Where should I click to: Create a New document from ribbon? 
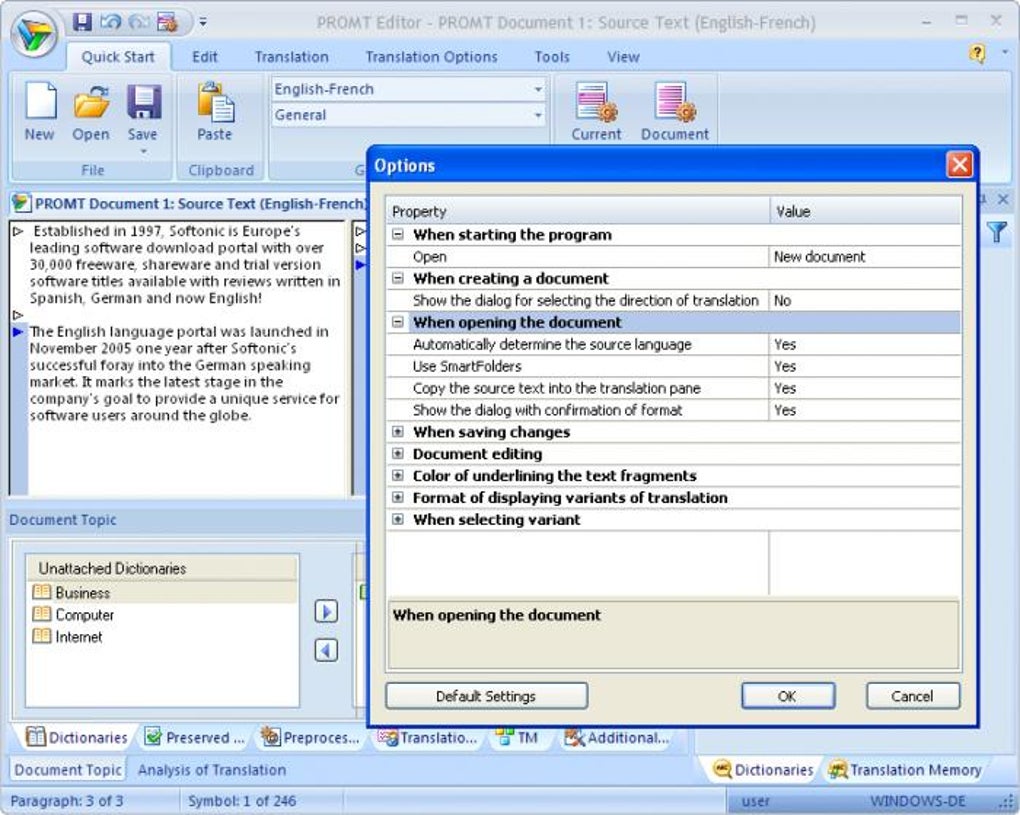click(40, 112)
